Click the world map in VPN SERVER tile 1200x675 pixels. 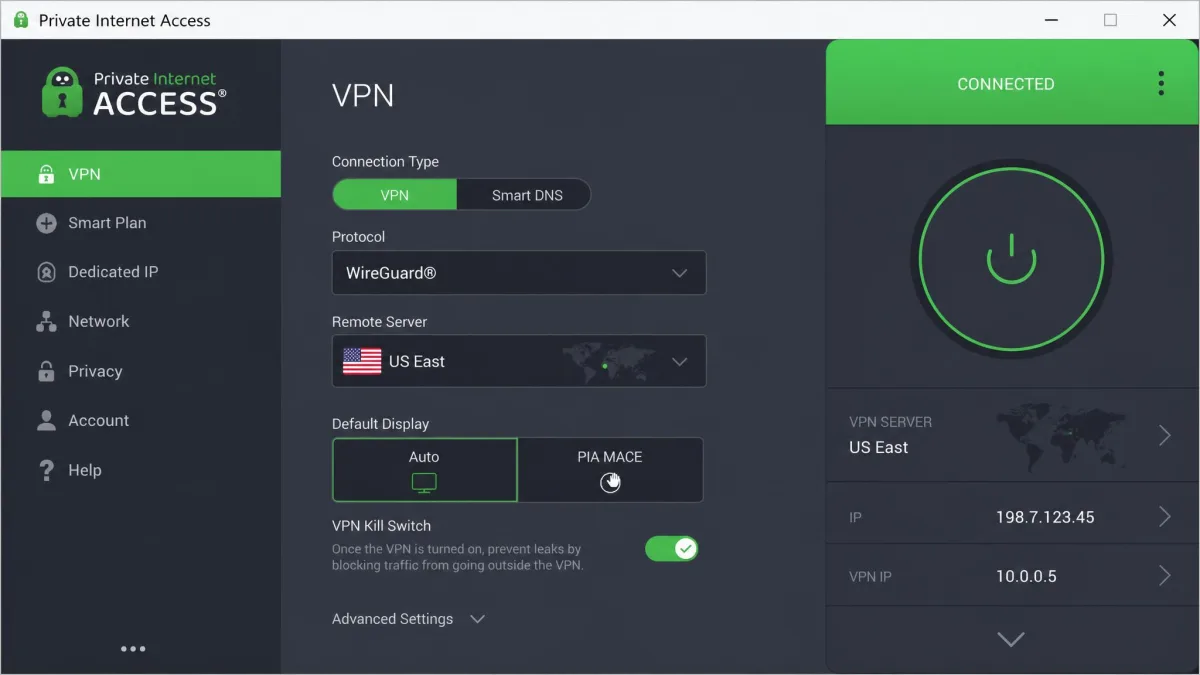tap(1062, 437)
